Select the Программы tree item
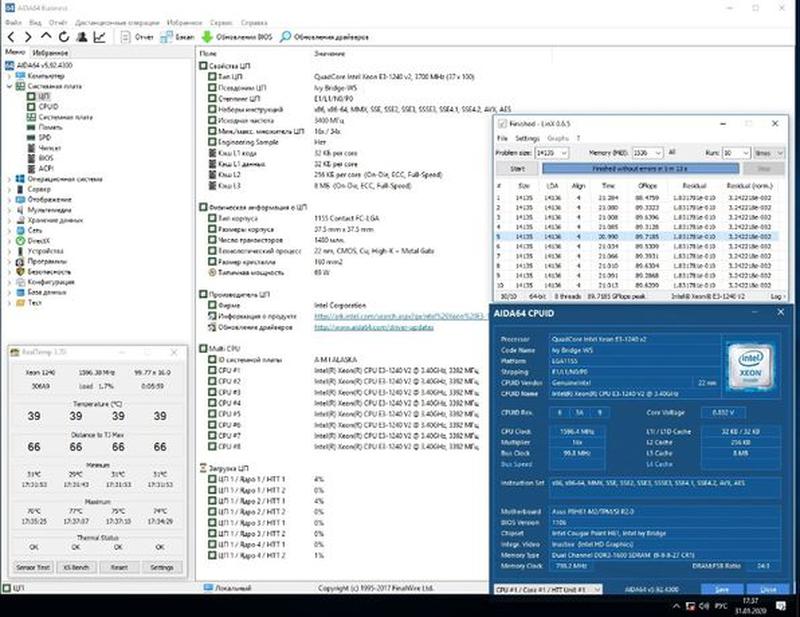This screenshot has height=617, width=800. [41, 261]
